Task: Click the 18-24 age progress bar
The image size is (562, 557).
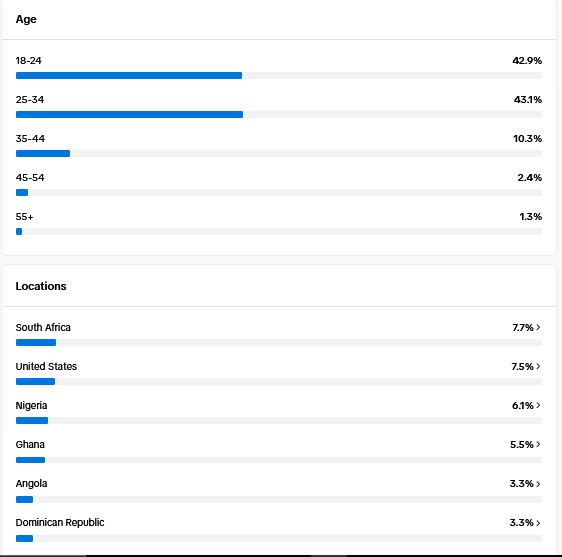Action: [278, 75]
